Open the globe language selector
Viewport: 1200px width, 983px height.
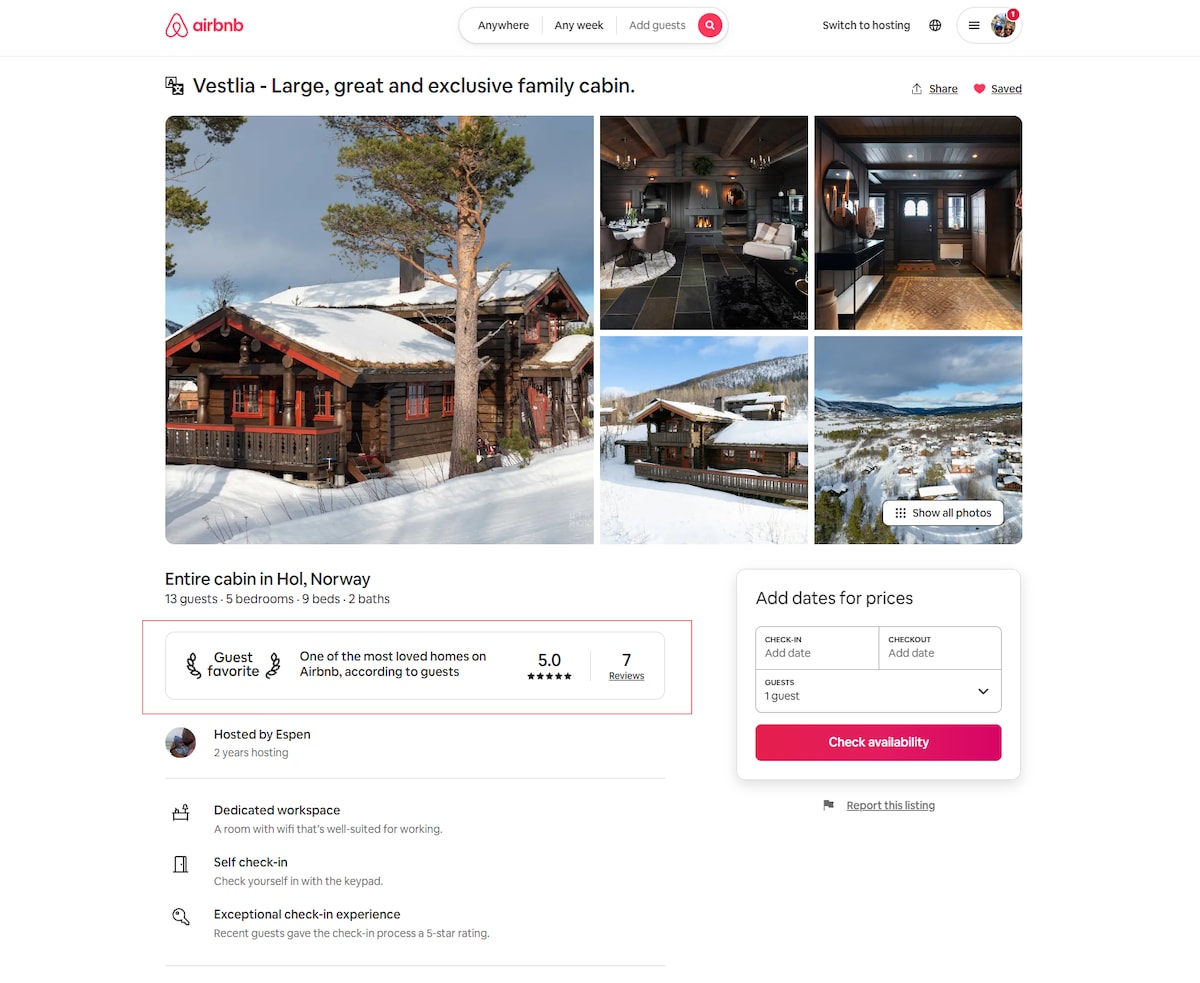pos(935,26)
